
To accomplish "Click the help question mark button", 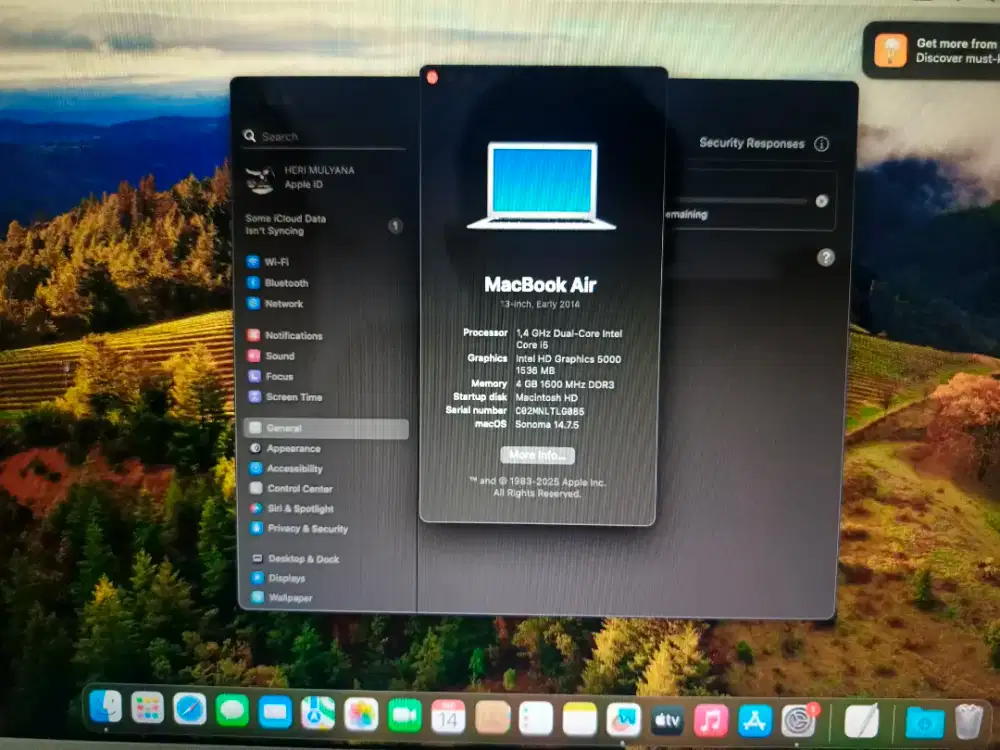I will click(825, 258).
